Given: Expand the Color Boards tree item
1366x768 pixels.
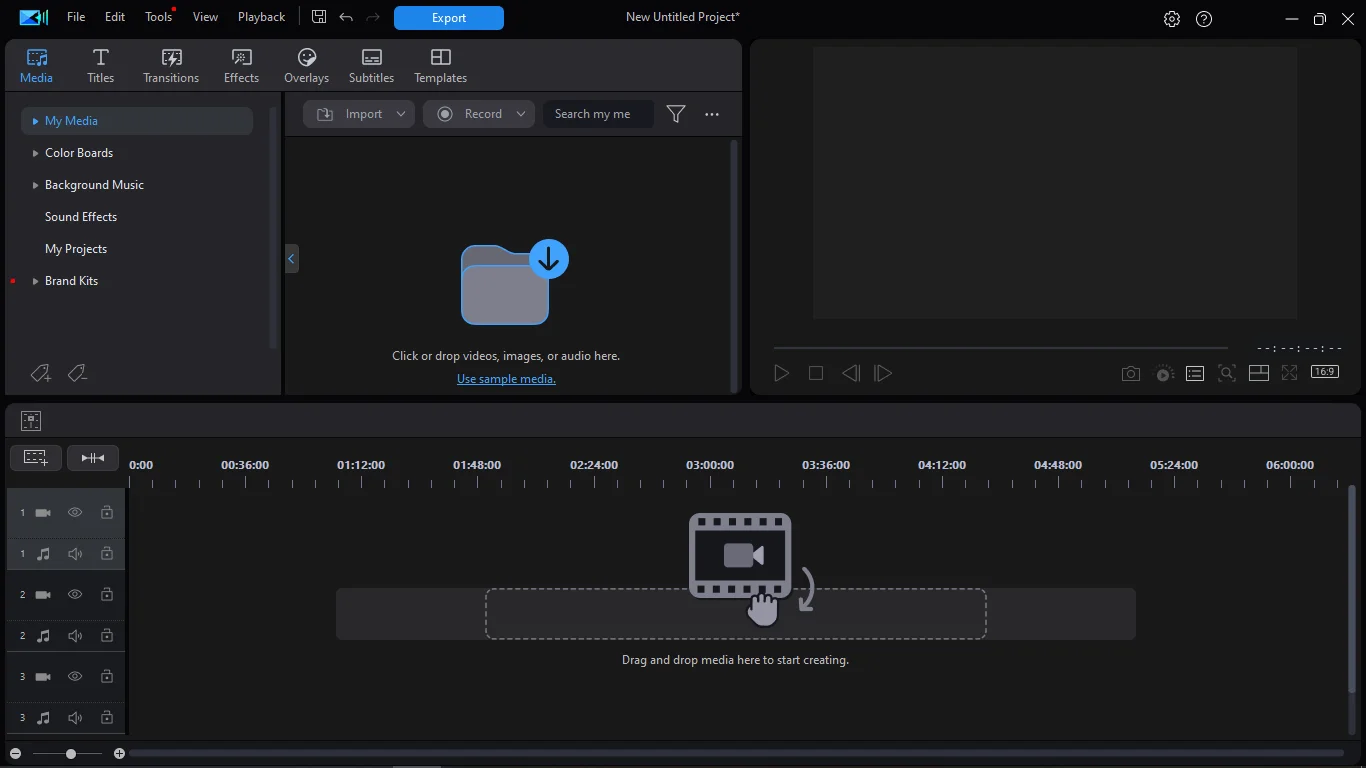Looking at the screenshot, I should (x=35, y=153).
